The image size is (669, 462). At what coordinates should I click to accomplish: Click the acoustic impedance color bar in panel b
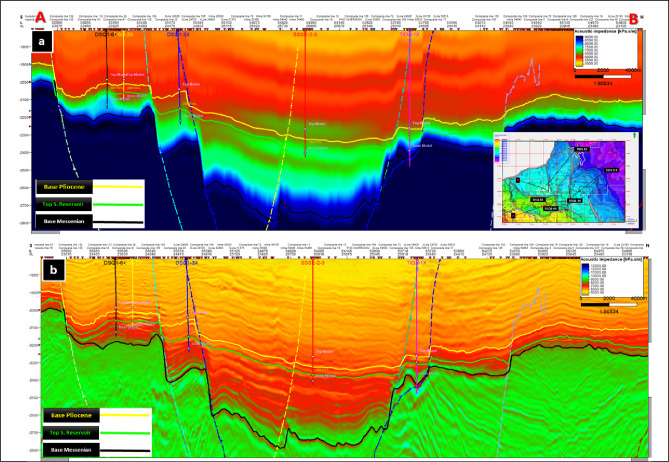click(585, 279)
